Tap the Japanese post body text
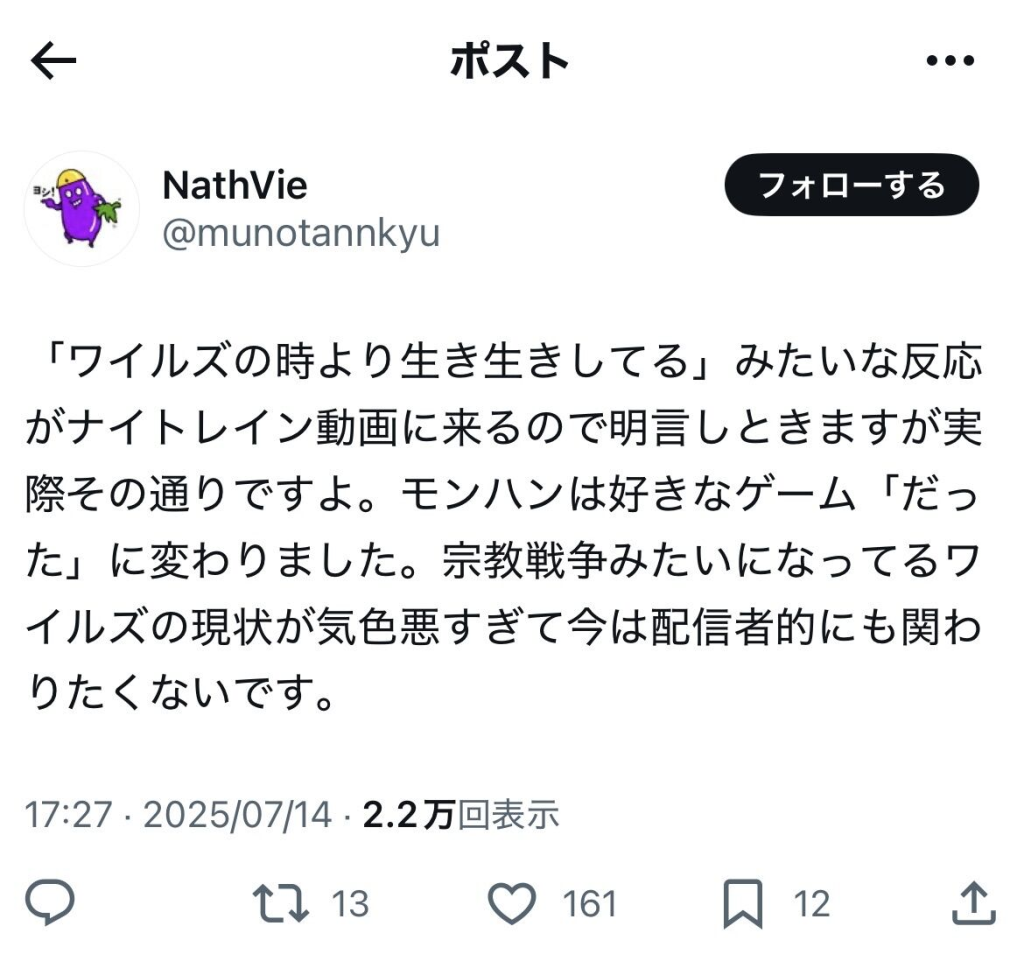 click(x=502, y=527)
